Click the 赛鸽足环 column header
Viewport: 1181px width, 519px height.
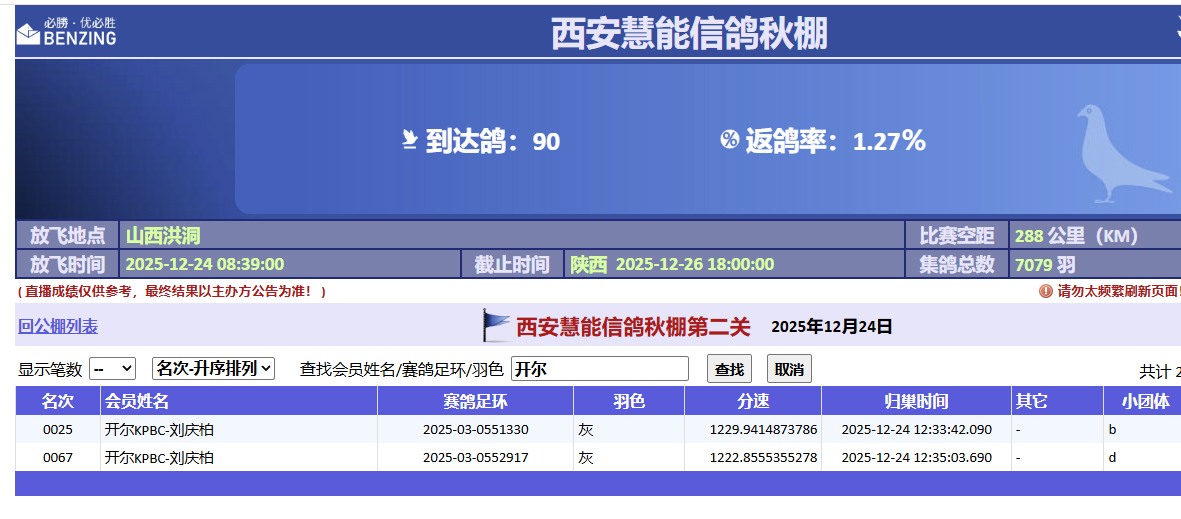click(x=475, y=401)
